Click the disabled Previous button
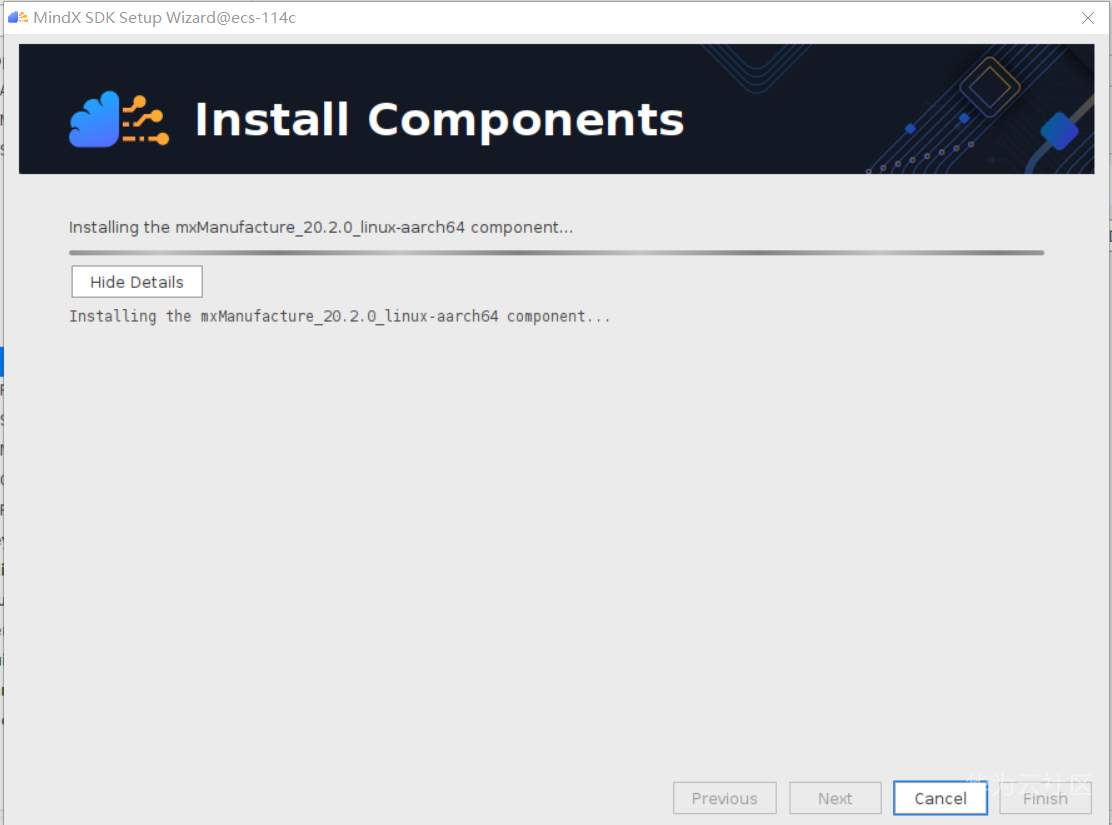The height and width of the screenshot is (825, 1112). point(724,798)
